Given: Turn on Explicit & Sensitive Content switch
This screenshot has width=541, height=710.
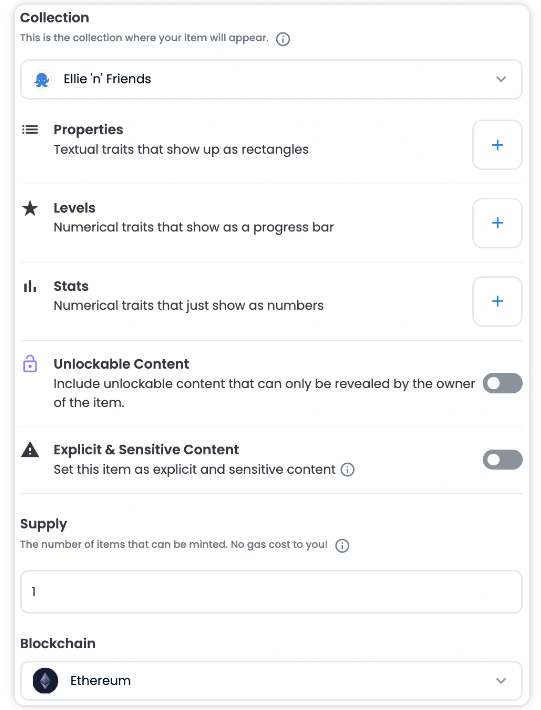Looking at the screenshot, I should click(x=503, y=460).
